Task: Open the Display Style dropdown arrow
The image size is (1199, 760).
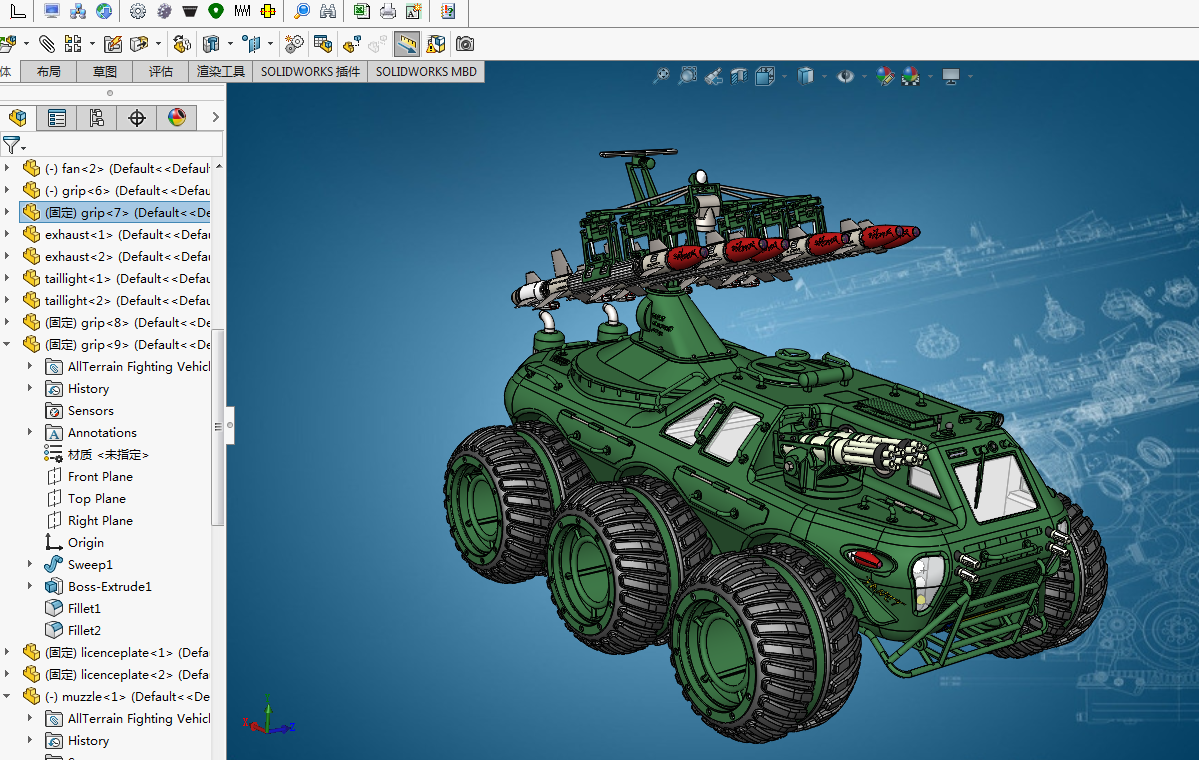Action: click(824, 76)
